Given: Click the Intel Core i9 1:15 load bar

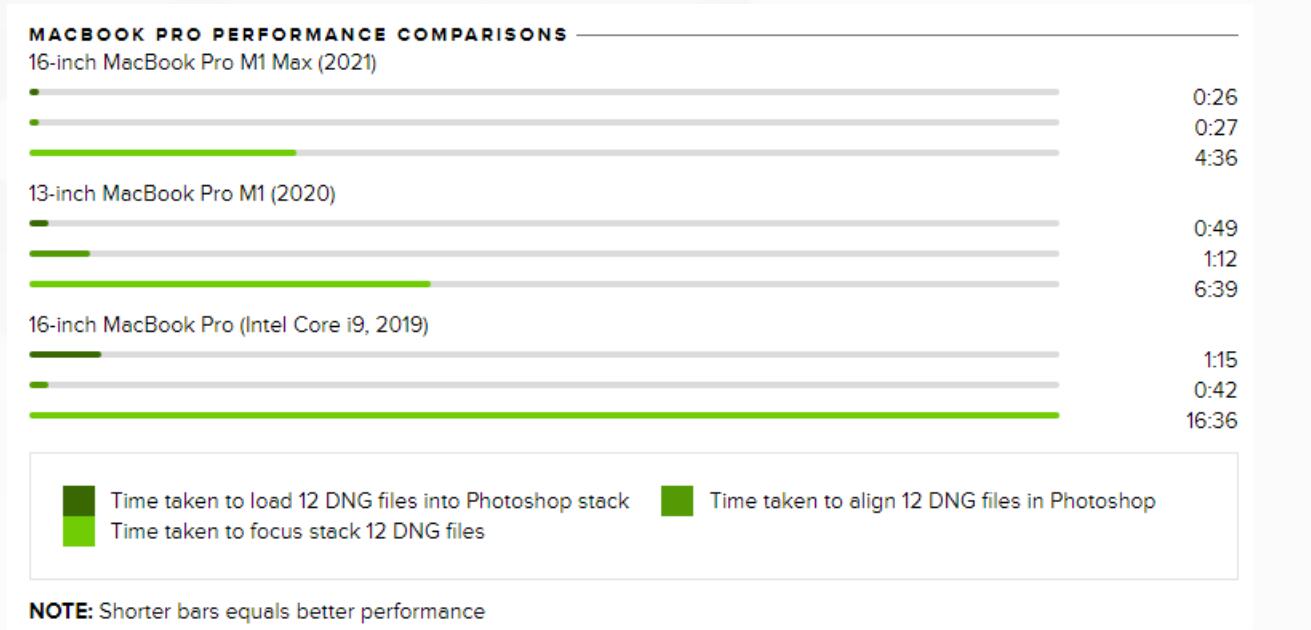Looking at the screenshot, I should click(x=66, y=354).
